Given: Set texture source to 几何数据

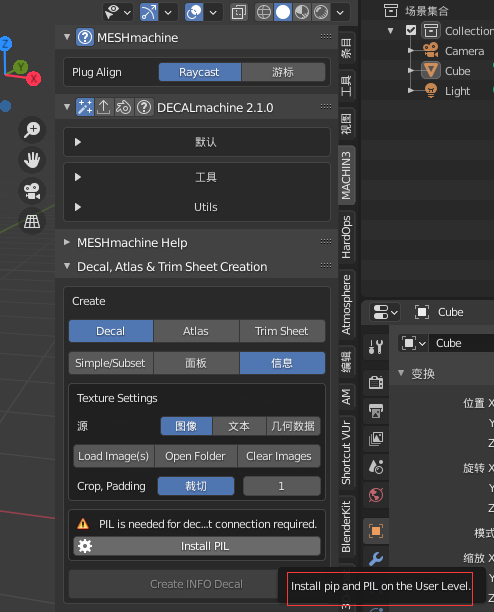Looking at the screenshot, I should [293, 426].
